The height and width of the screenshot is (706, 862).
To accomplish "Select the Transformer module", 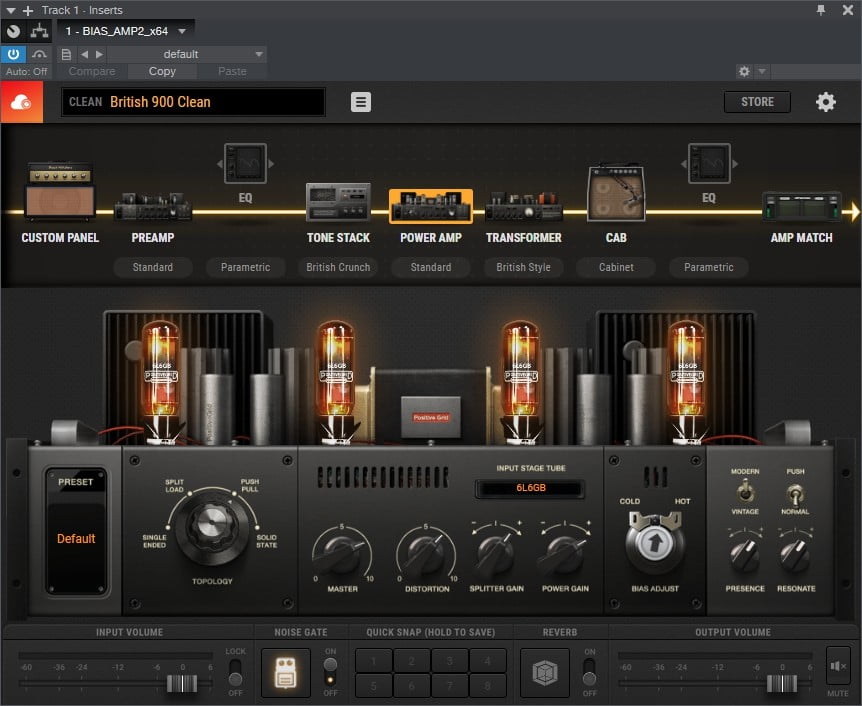I will [x=523, y=206].
